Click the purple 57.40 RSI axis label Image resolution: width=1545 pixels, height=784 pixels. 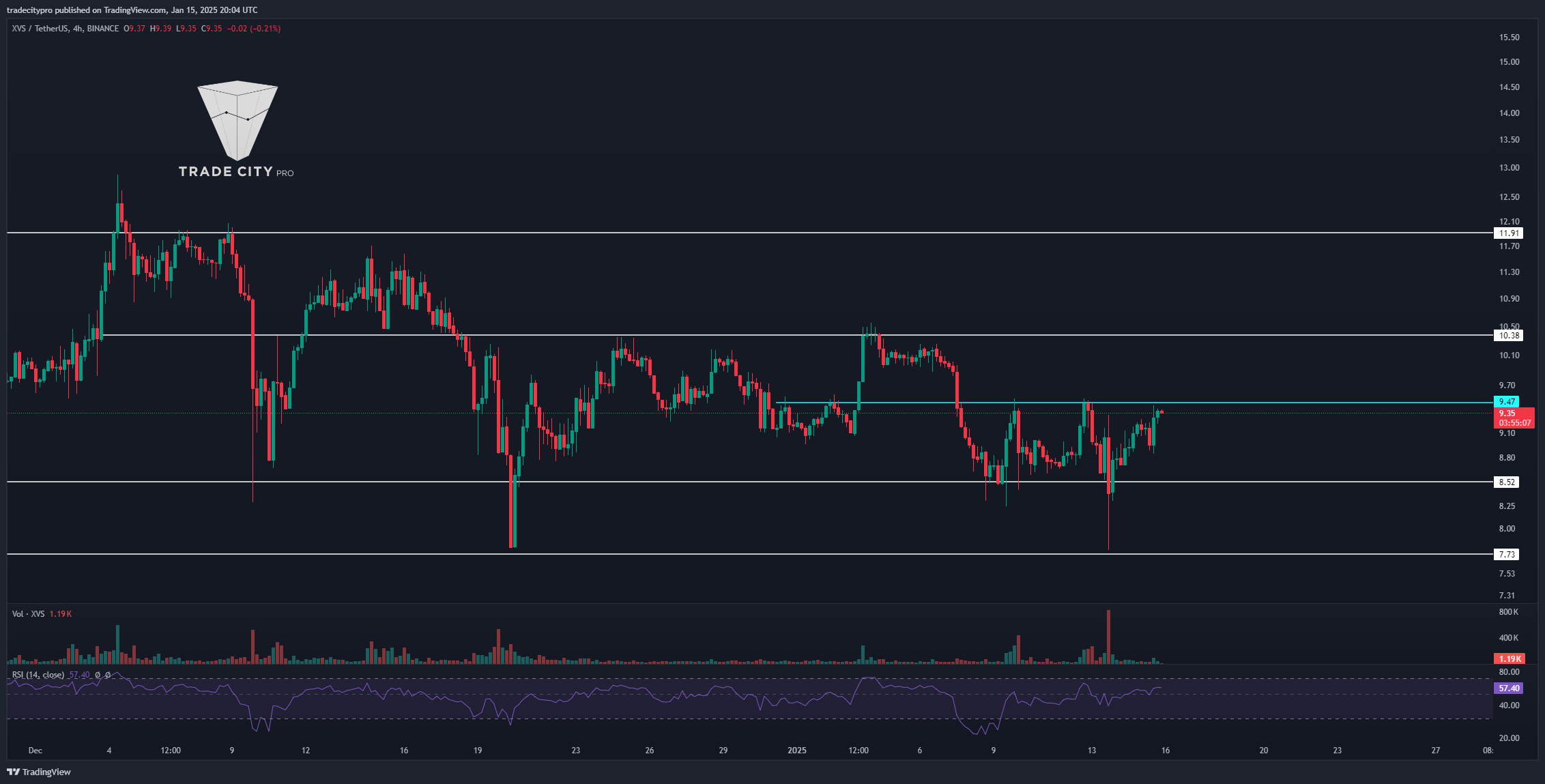point(1509,688)
